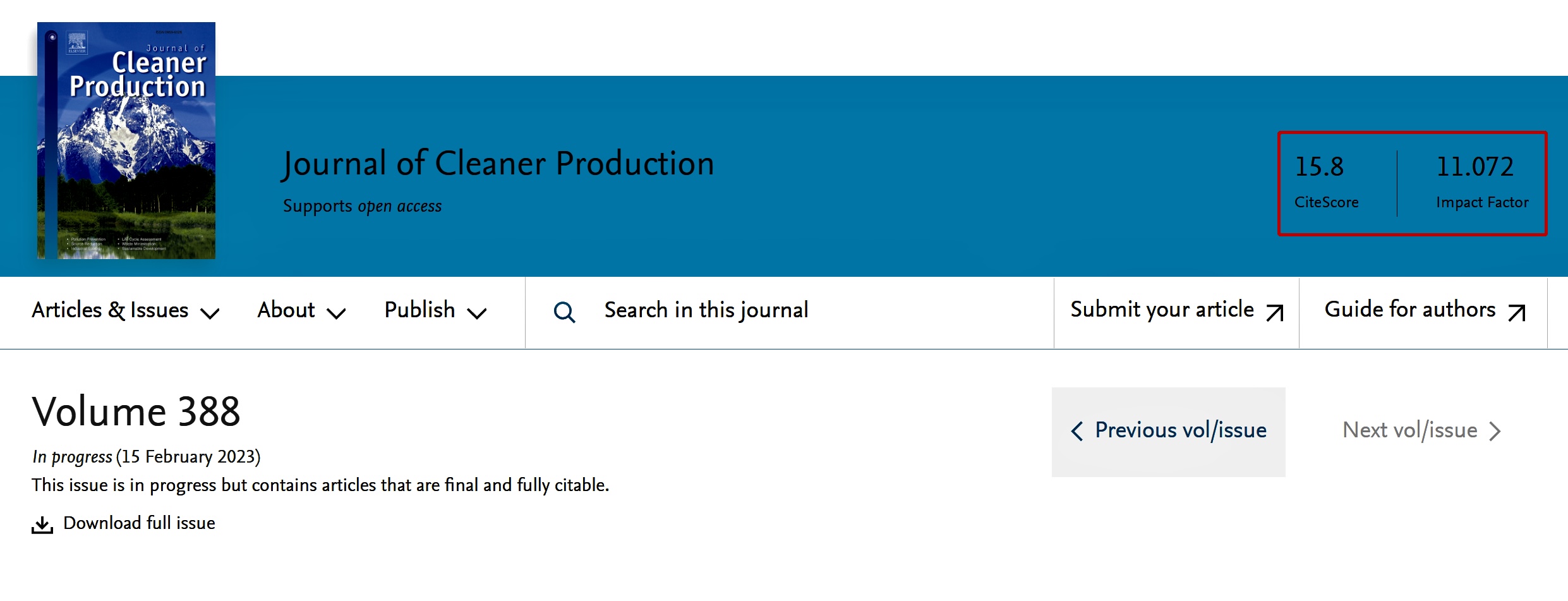Click the left chevron of Previous vol/issue
The height and width of the screenshot is (601, 1568).
[1077, 431]
